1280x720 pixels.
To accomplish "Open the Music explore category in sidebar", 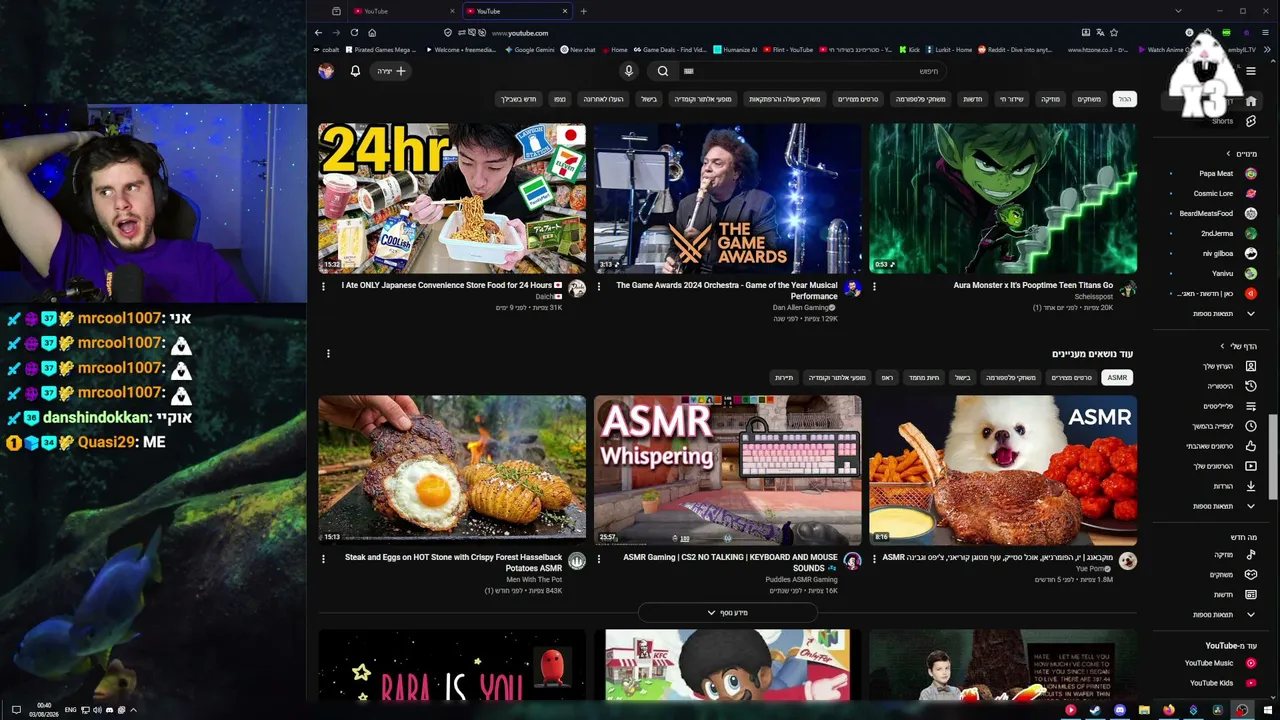I will click(1235, 554).
